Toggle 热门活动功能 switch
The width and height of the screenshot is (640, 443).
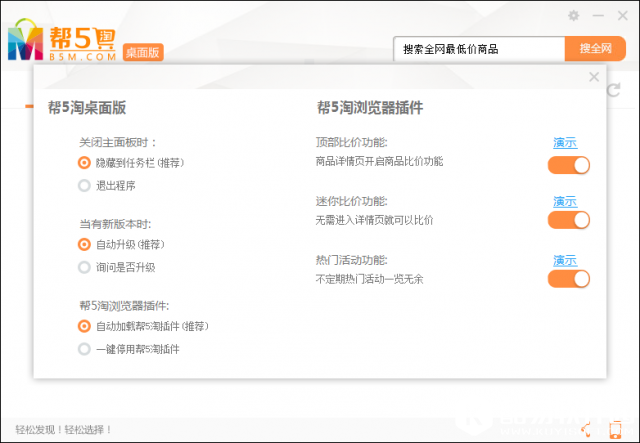click(568, 279)
